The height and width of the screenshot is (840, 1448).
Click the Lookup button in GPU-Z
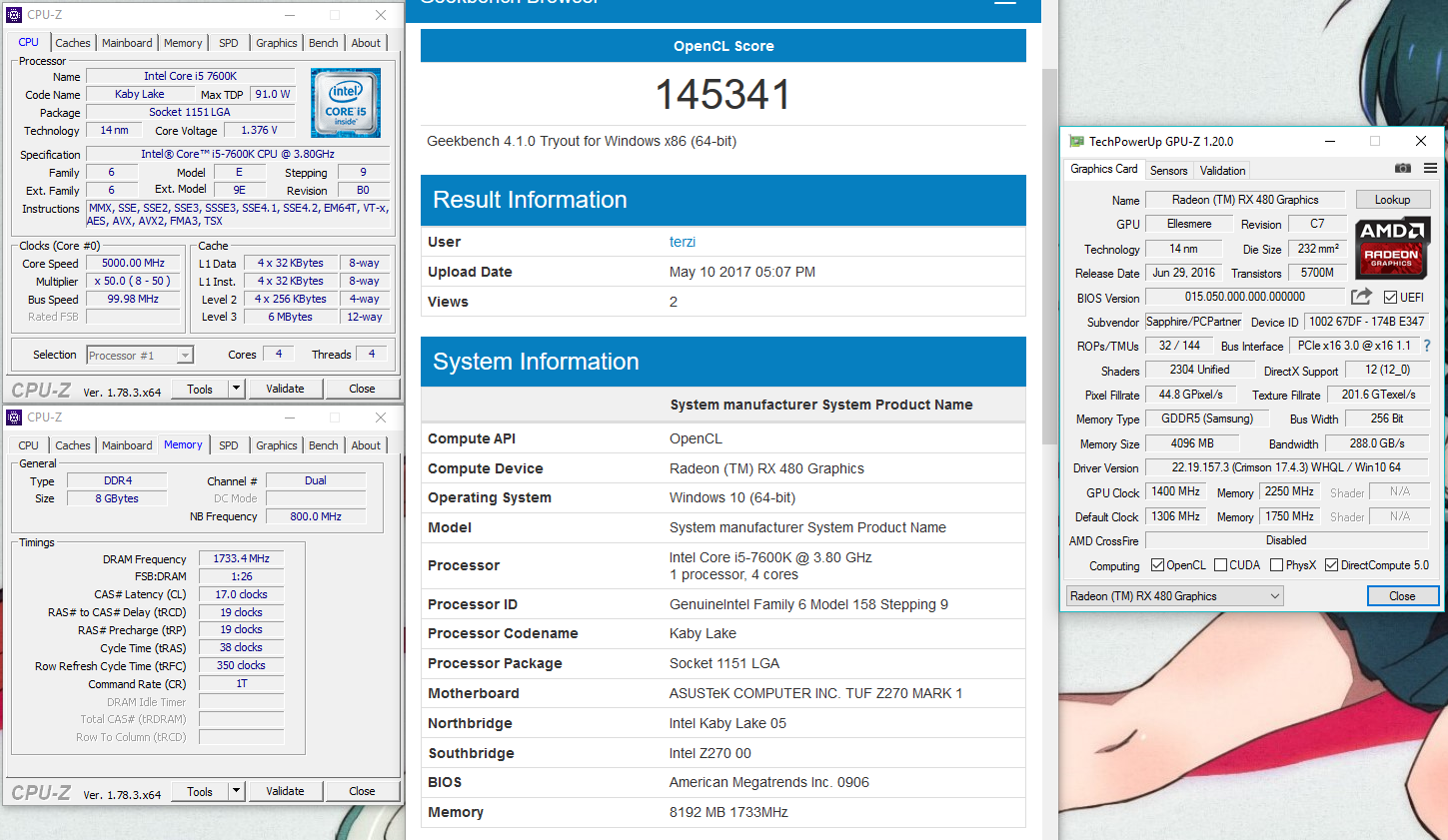pos(1392,200)
